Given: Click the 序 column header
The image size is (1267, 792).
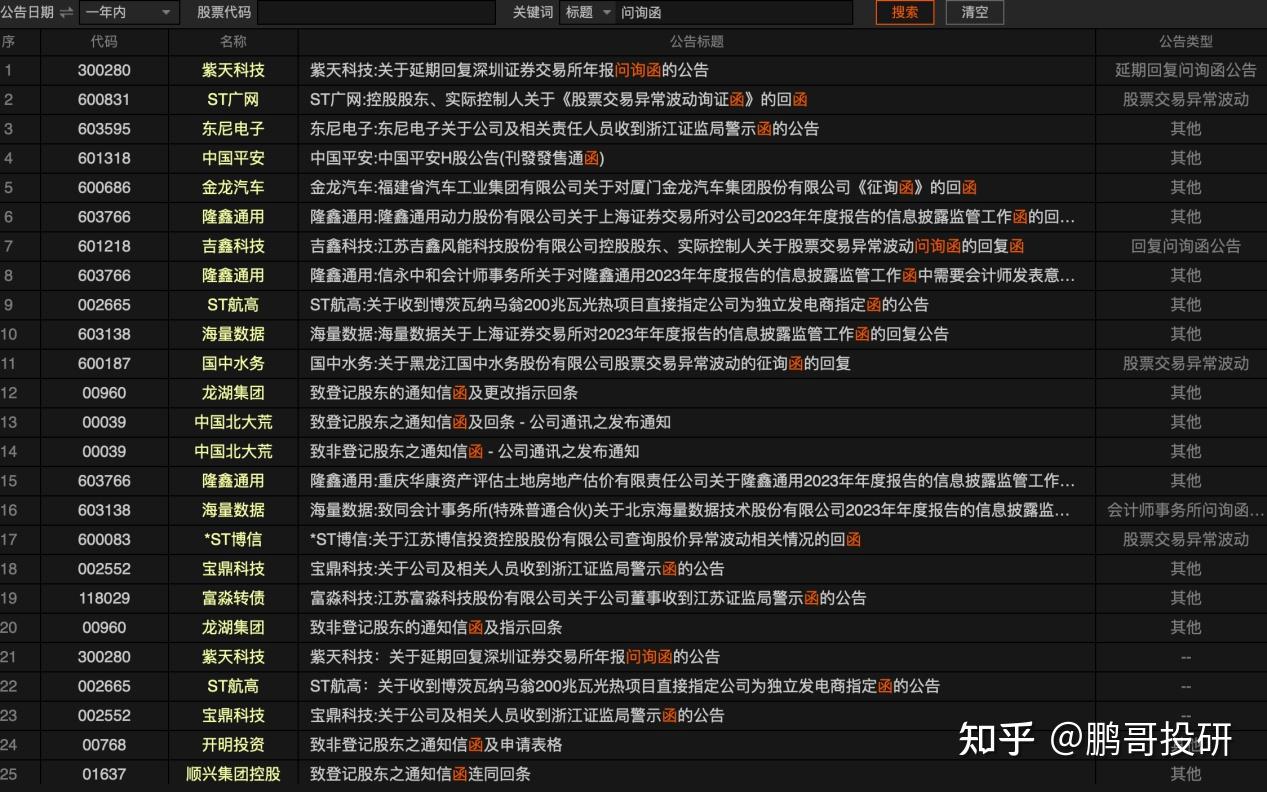Looking at the screenshot, I should [9, 42].
